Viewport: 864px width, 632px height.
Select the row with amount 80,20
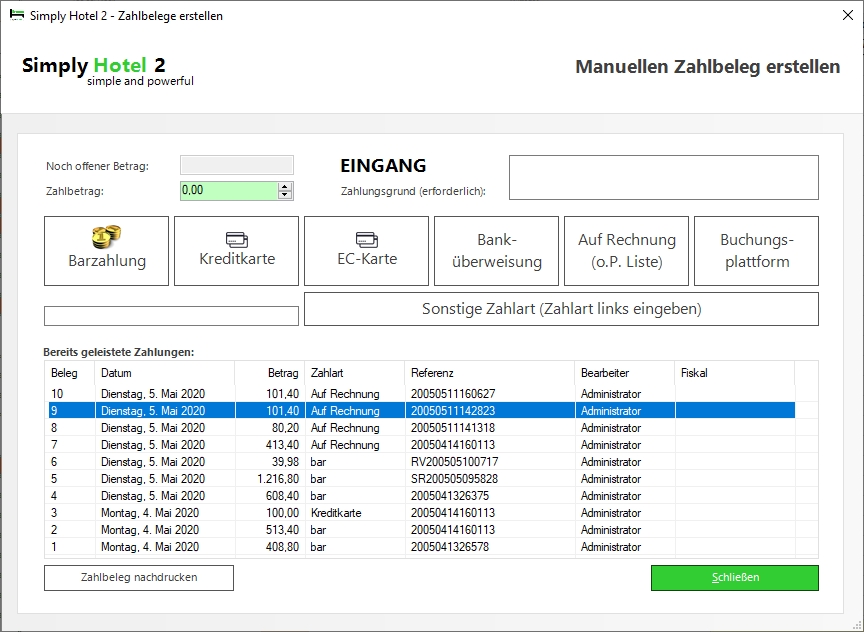click(x=422, y=428)
